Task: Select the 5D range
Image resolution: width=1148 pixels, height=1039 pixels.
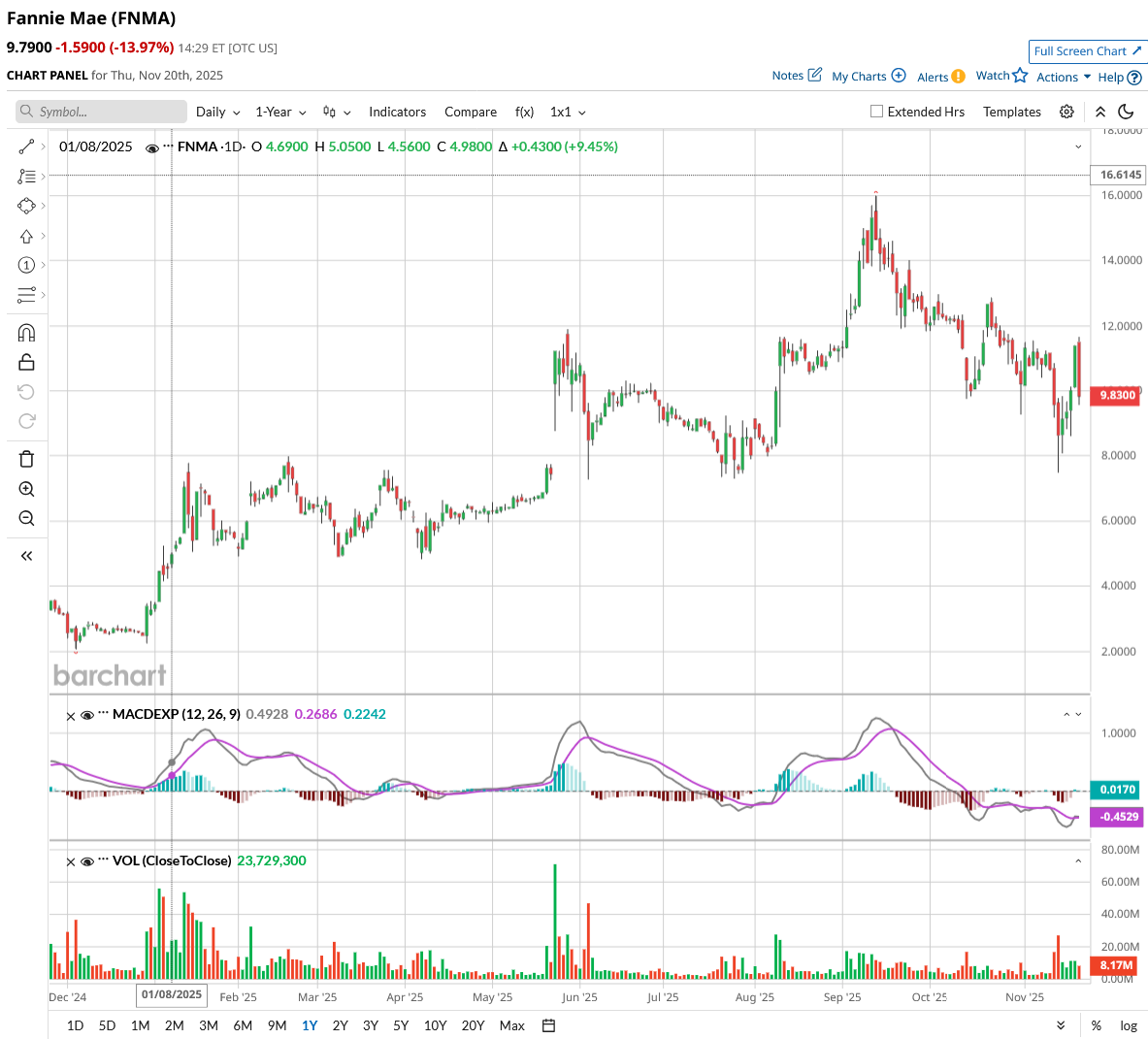Action: [107, 1025]
